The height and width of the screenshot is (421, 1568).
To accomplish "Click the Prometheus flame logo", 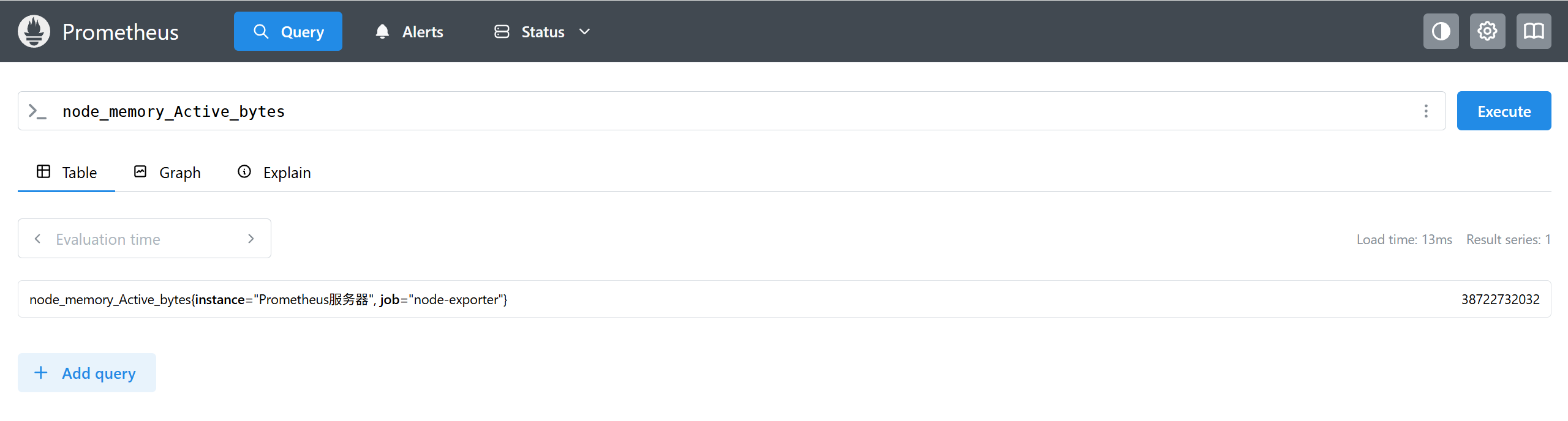I will click(x=34, y=31).
